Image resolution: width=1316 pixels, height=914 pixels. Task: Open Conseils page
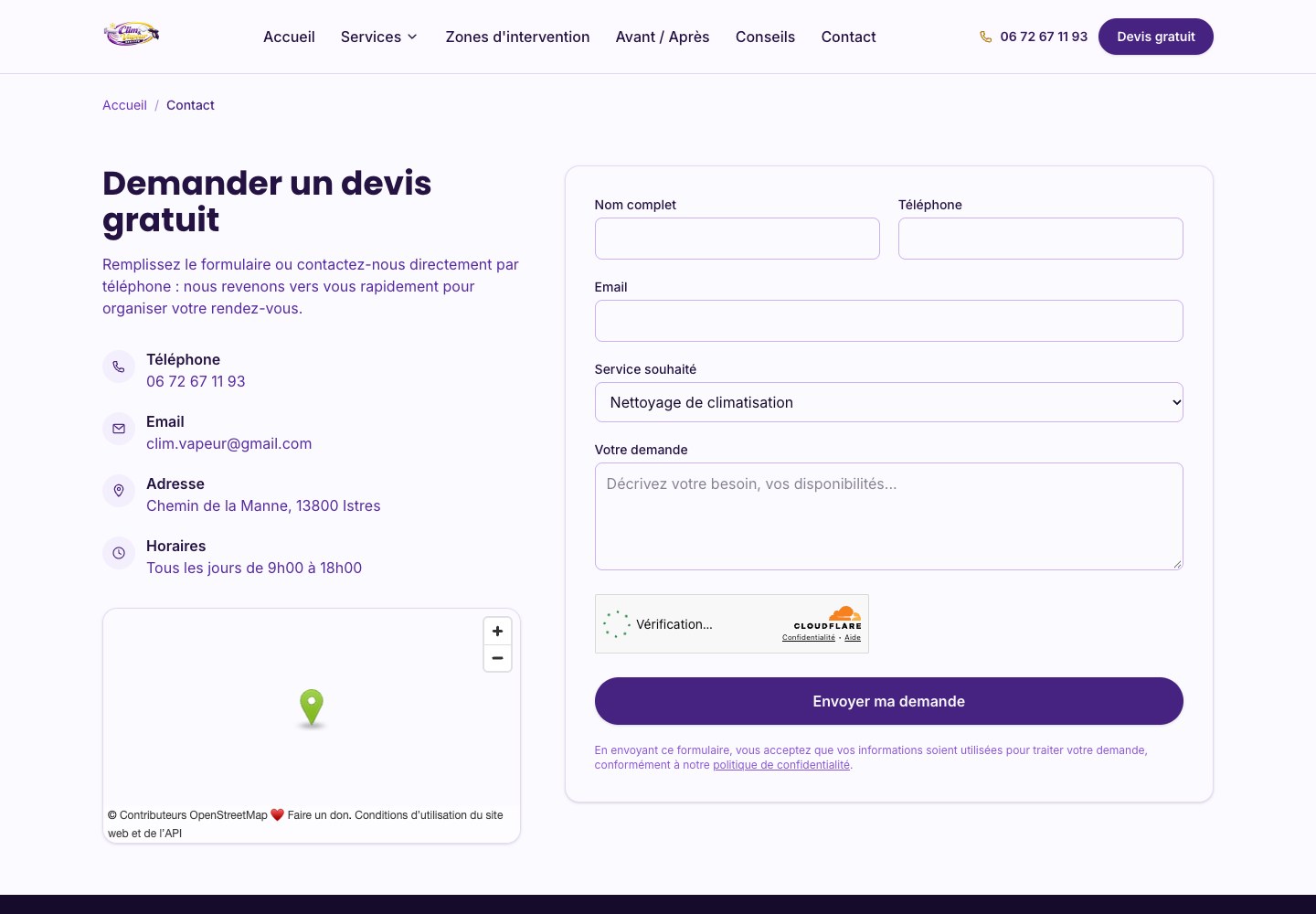(765, 37)
